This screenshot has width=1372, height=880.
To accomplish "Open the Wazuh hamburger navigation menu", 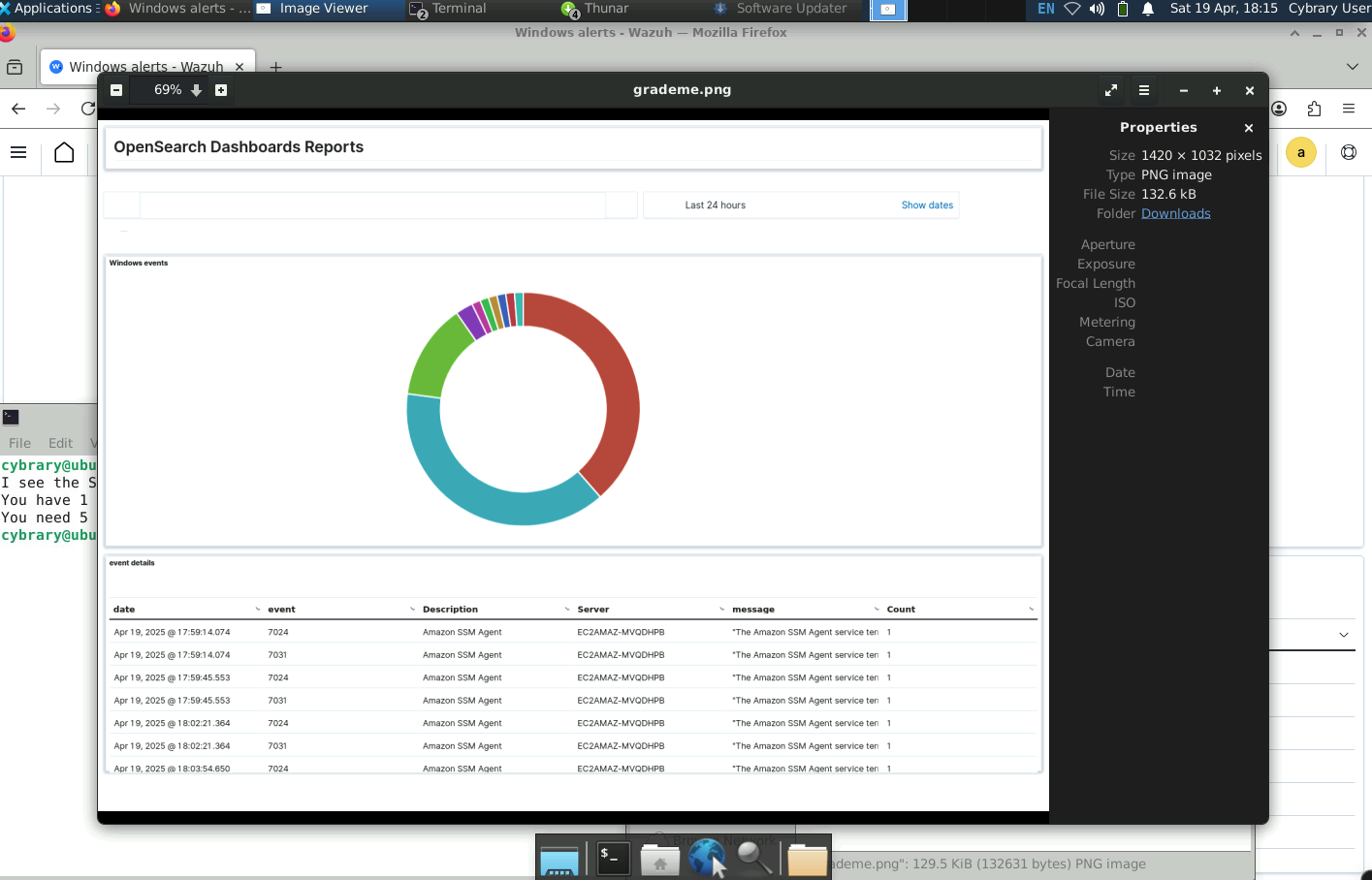I will click(18, 153).
